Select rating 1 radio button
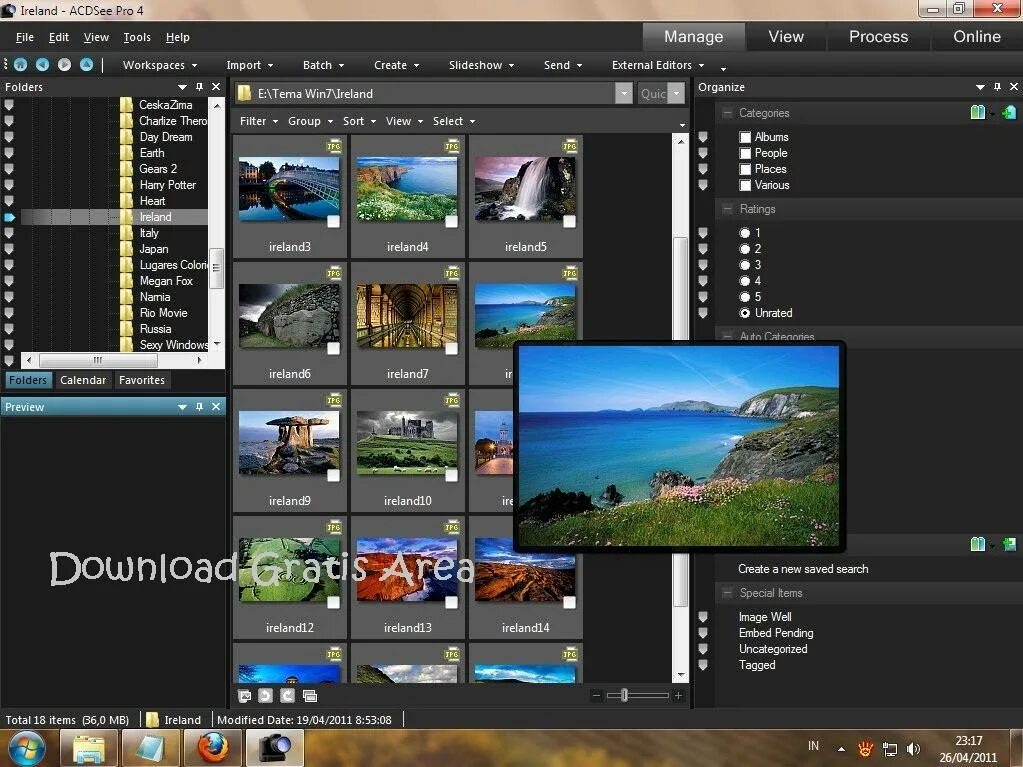1023x767 pixels. [x=744, y=233]
